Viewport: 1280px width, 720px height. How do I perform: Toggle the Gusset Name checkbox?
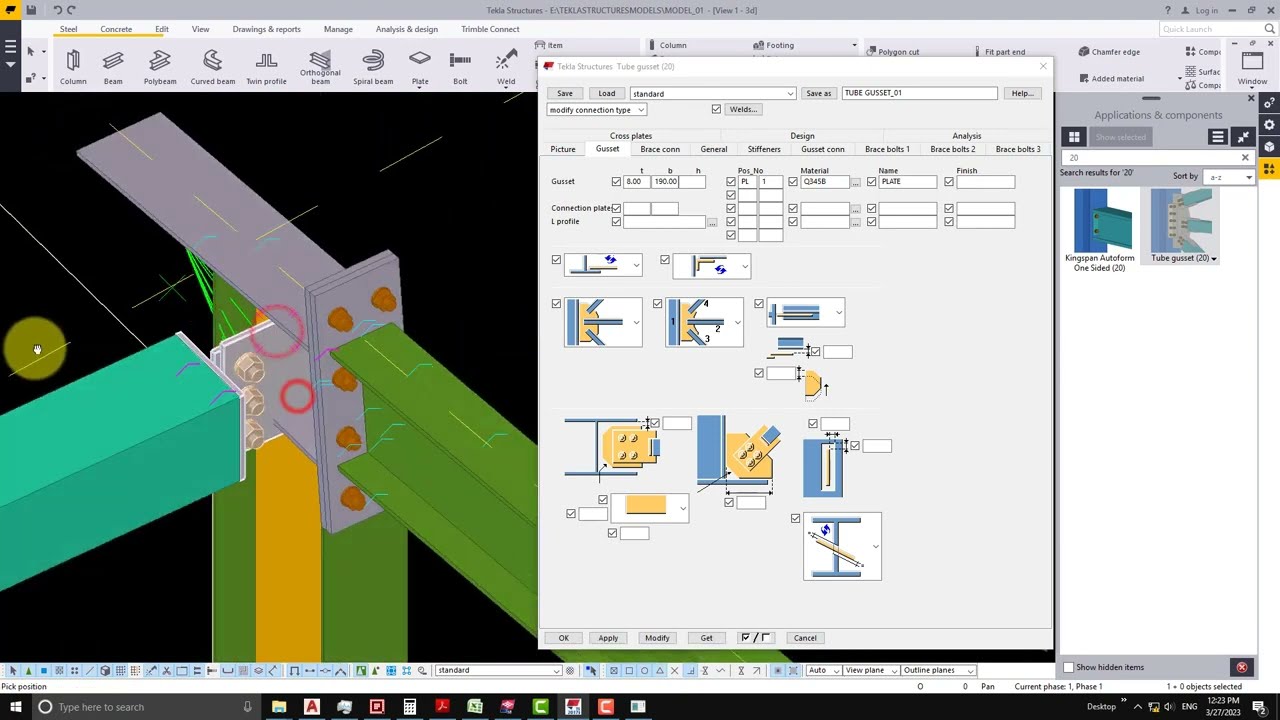point(872,182)
